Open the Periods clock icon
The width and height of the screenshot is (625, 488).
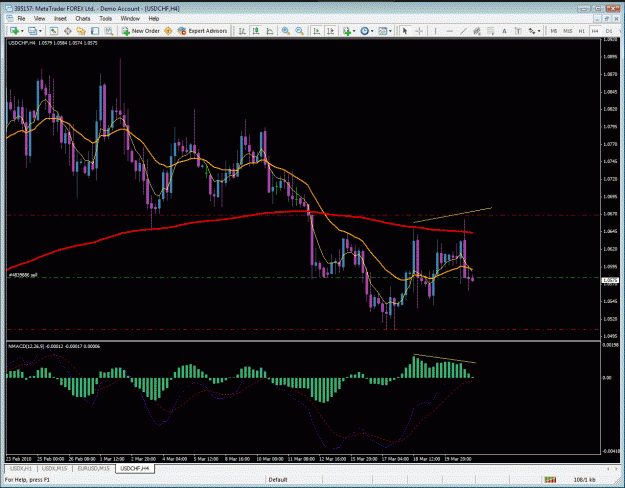364,31
